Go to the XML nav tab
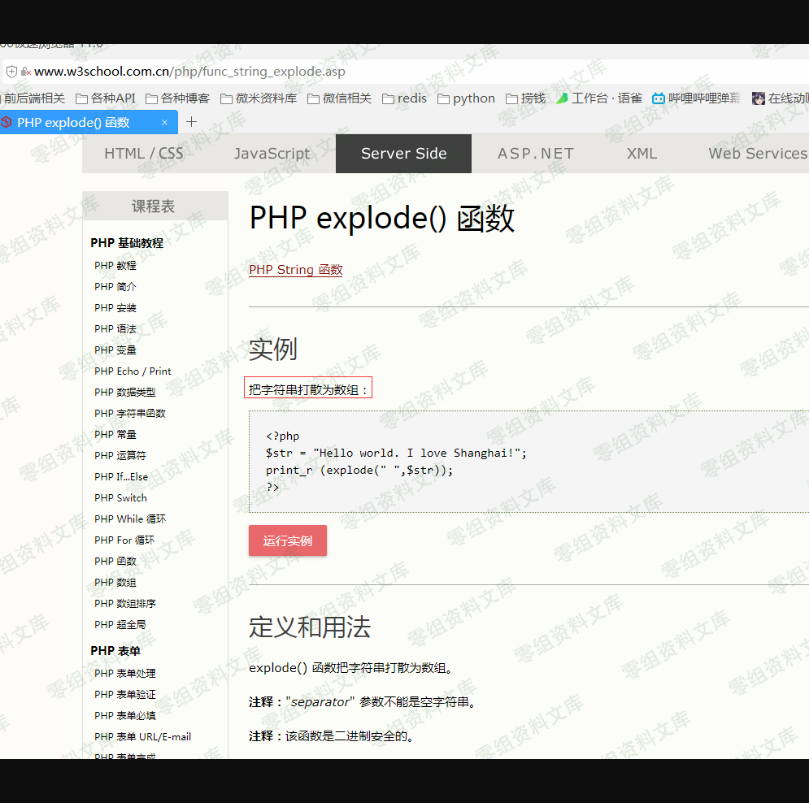Screen dimensions: 809x803 click(642, 153)
